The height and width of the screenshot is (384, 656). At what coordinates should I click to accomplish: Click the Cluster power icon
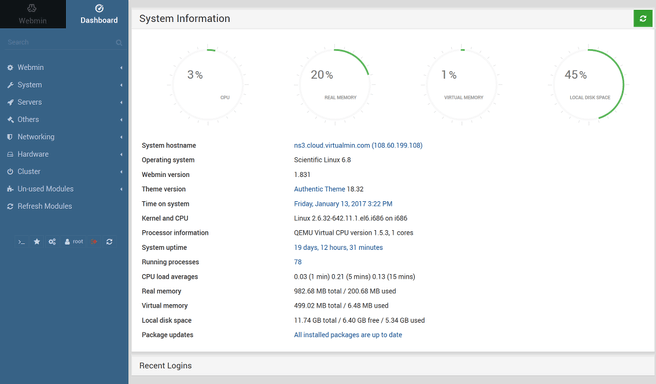click(x=10, y=172)
